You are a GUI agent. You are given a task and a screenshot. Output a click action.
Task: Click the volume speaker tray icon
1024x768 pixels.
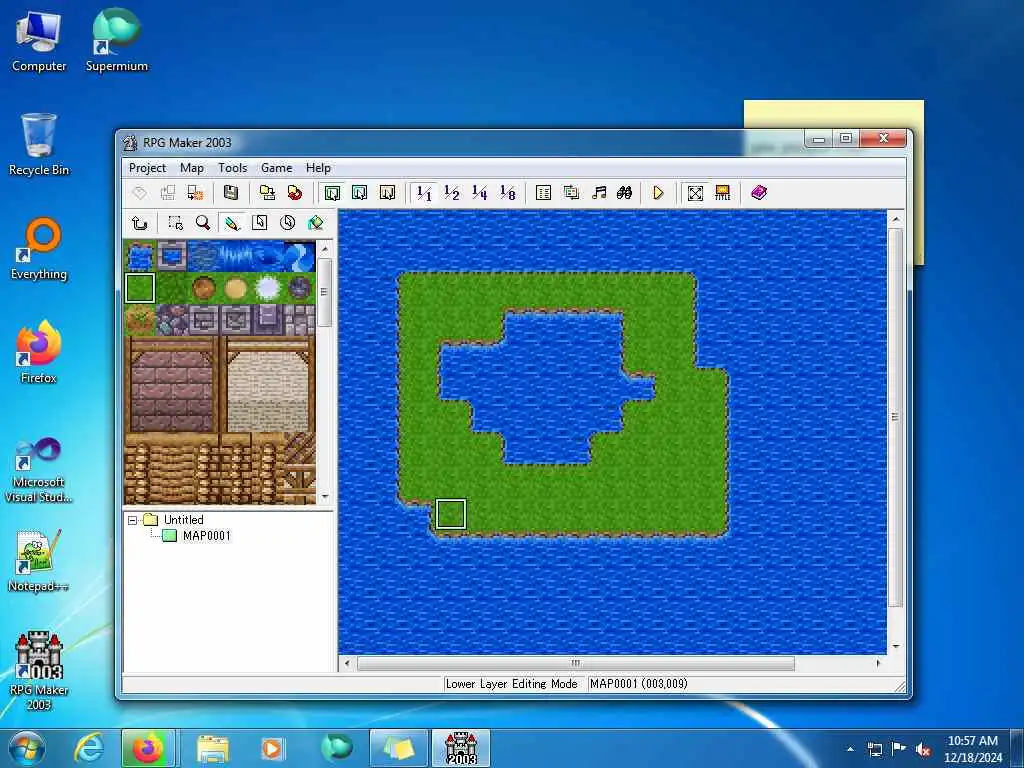[x=923, y=750]
